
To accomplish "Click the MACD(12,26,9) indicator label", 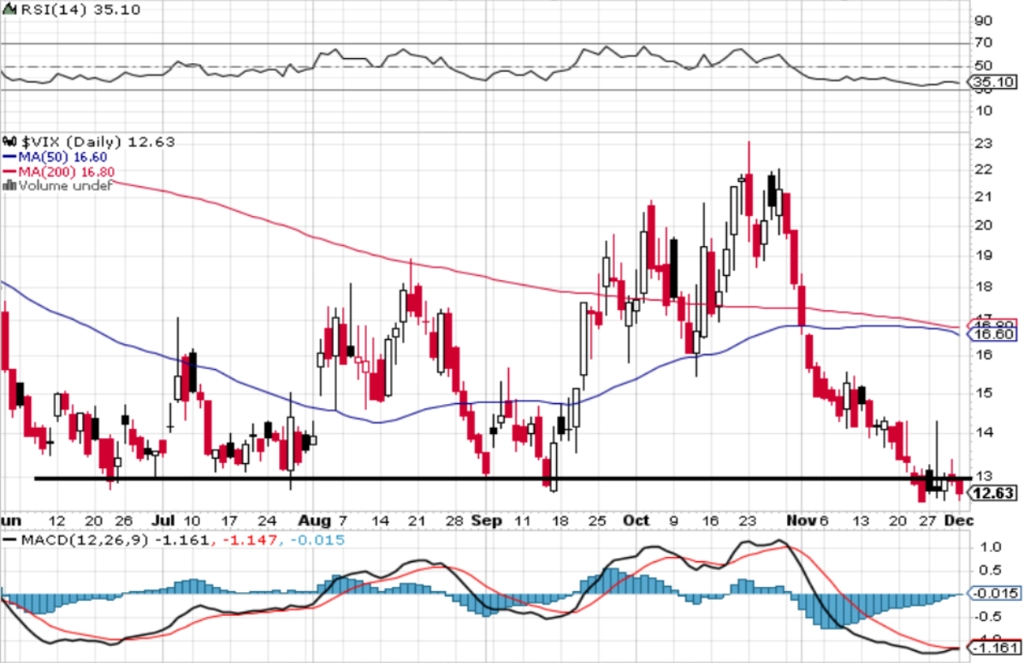I will [x=85, y=540].
